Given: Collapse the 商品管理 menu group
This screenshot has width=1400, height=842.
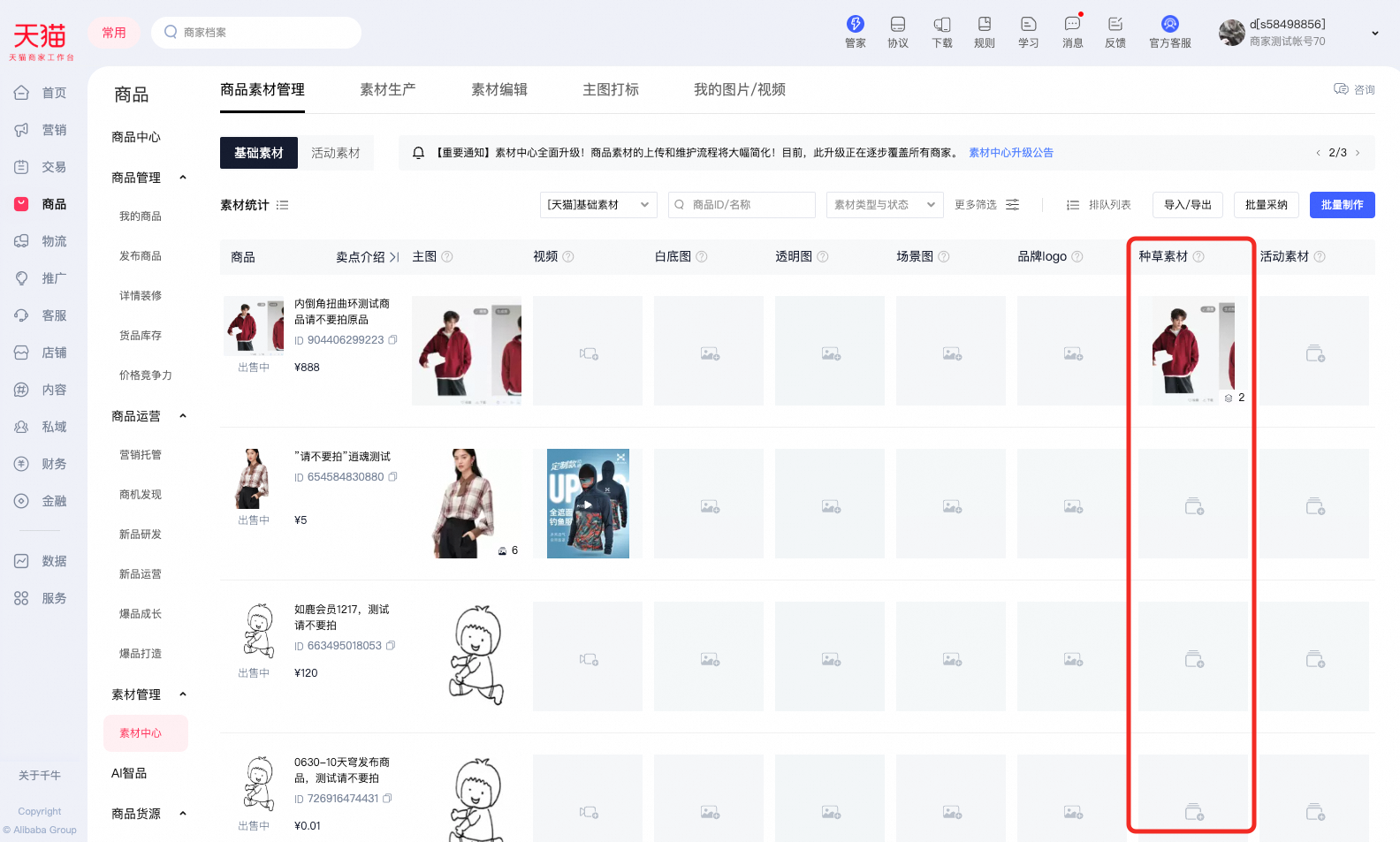Looking at the screenshot, I should pos(183,178).
